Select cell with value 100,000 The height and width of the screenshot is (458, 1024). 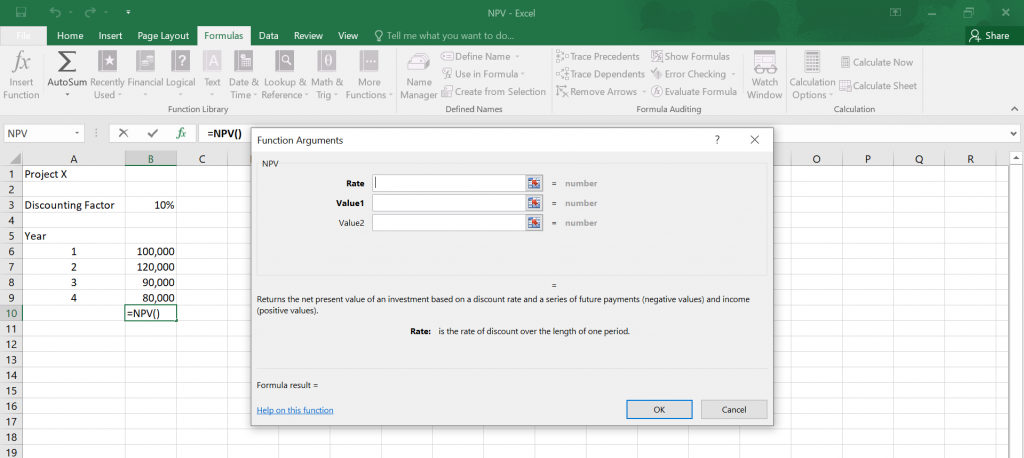(x=151, y=251)
